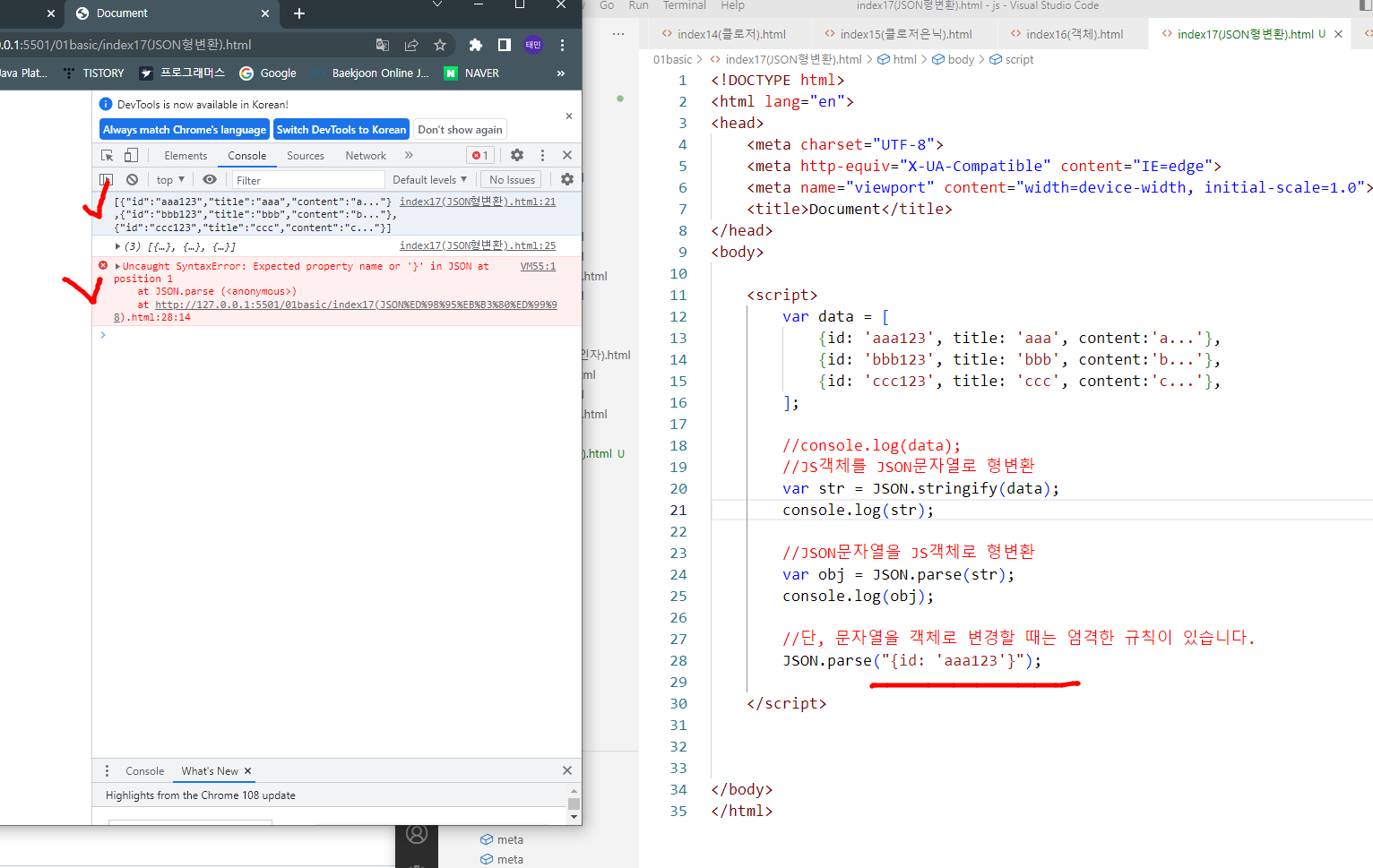Open the Terminal menu in VS Code
Image resolution: width=1373 pixels, height=868 pixels.
(x=685, y=5)
